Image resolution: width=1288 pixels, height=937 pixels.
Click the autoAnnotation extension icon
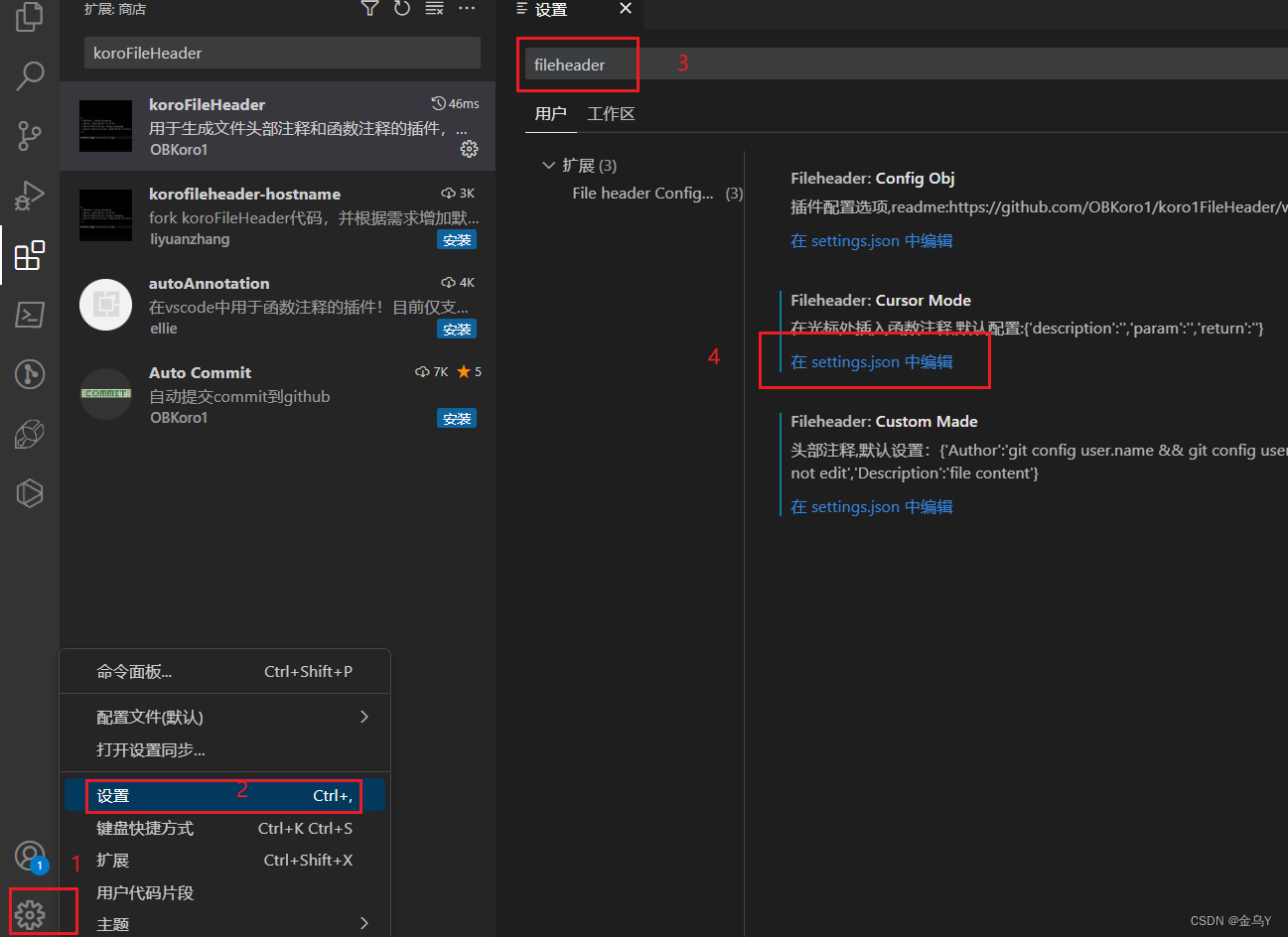[105, 305]
